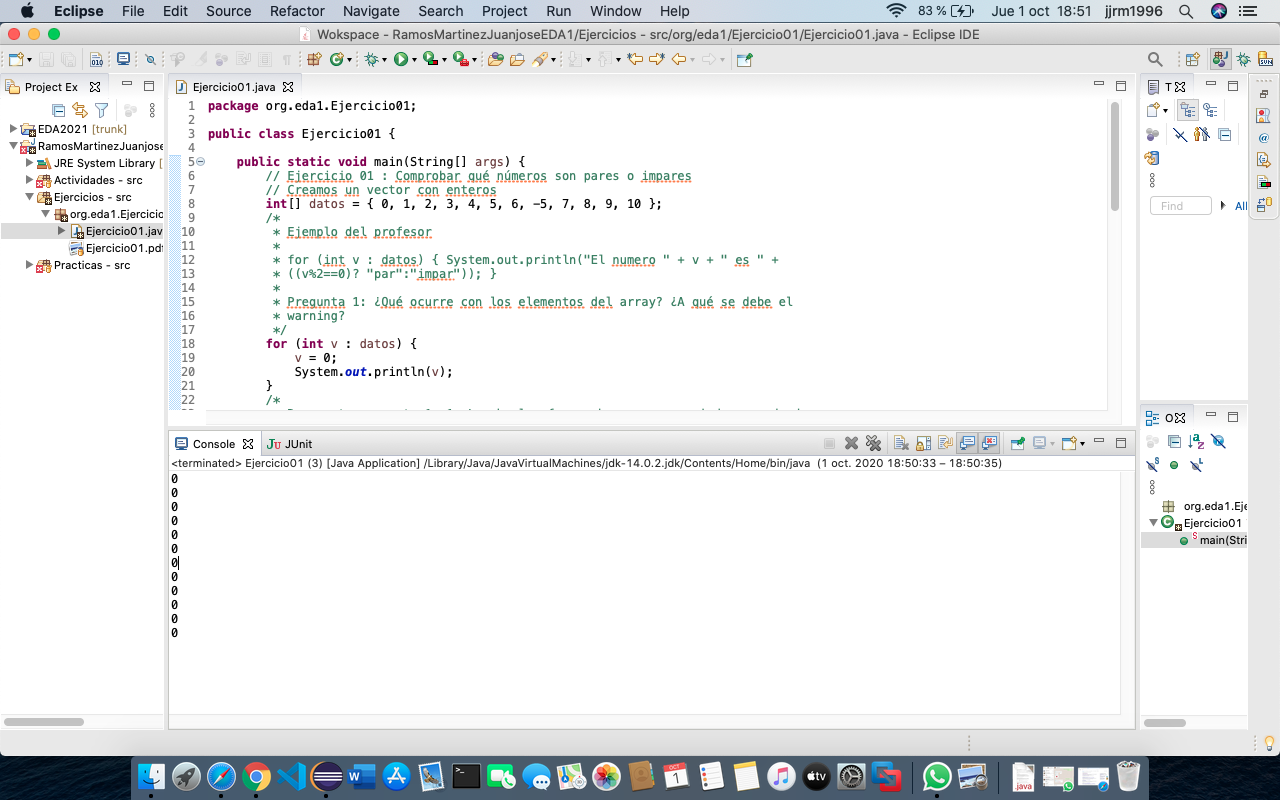1280x800 pixels.
Task: Toggle Link with Editor in Project Explorer
Action: [x=80, y=110]
